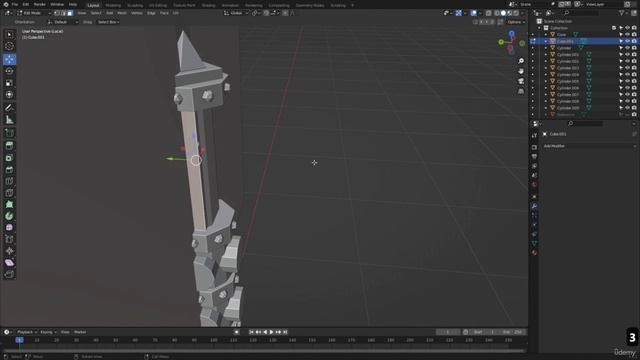Open the File menu
This screenshot has width=640, height=360.
pos(15,4)
